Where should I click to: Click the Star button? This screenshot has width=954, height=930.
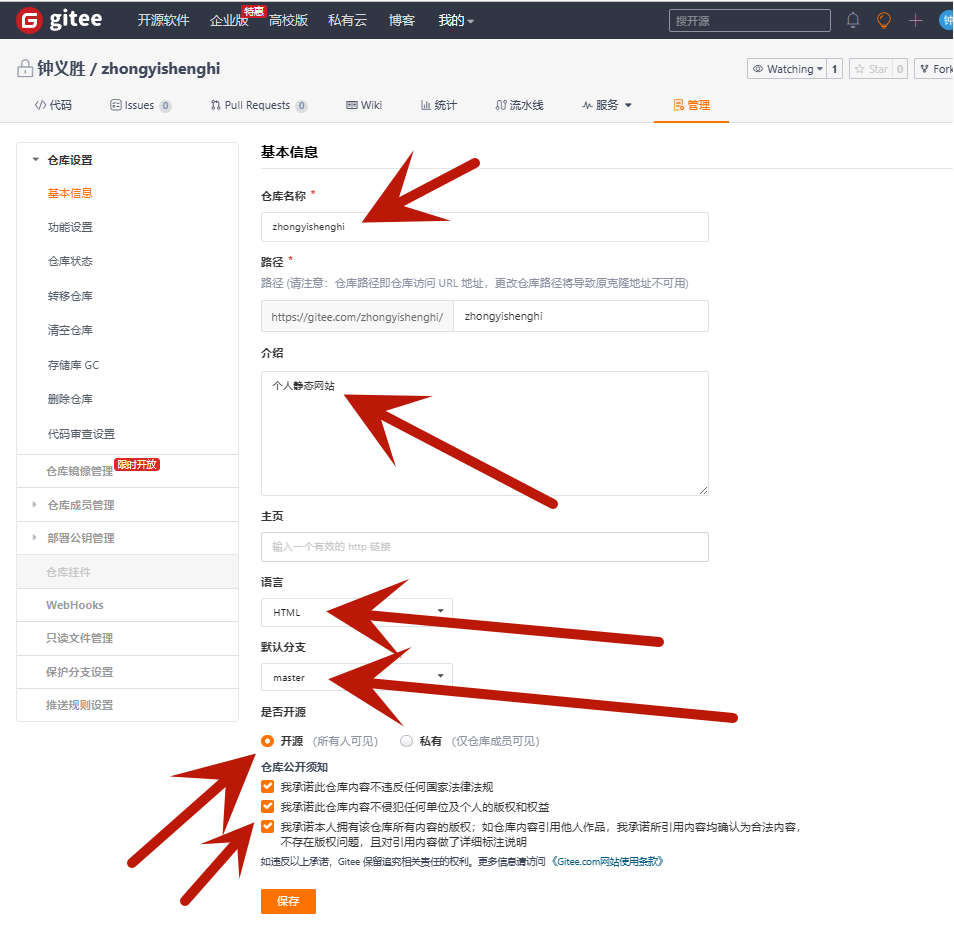pos(871,69)
